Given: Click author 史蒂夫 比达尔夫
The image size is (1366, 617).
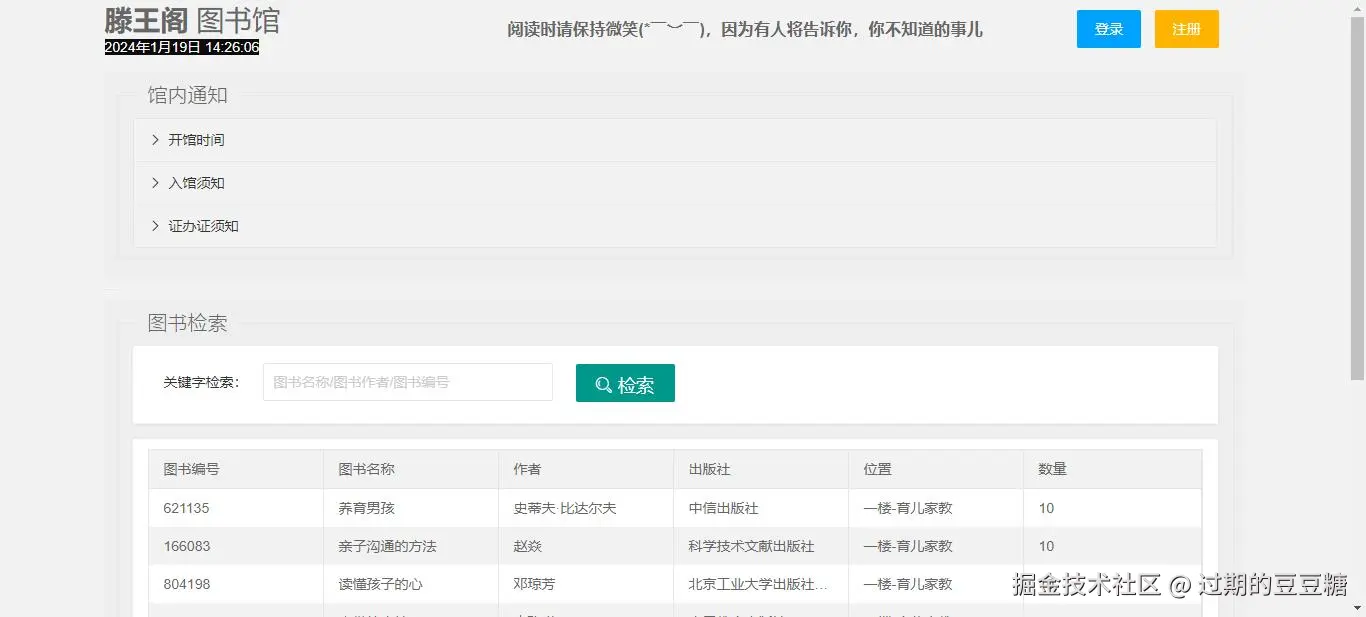Looking at the screenshot, I should [x=565, y=508].
